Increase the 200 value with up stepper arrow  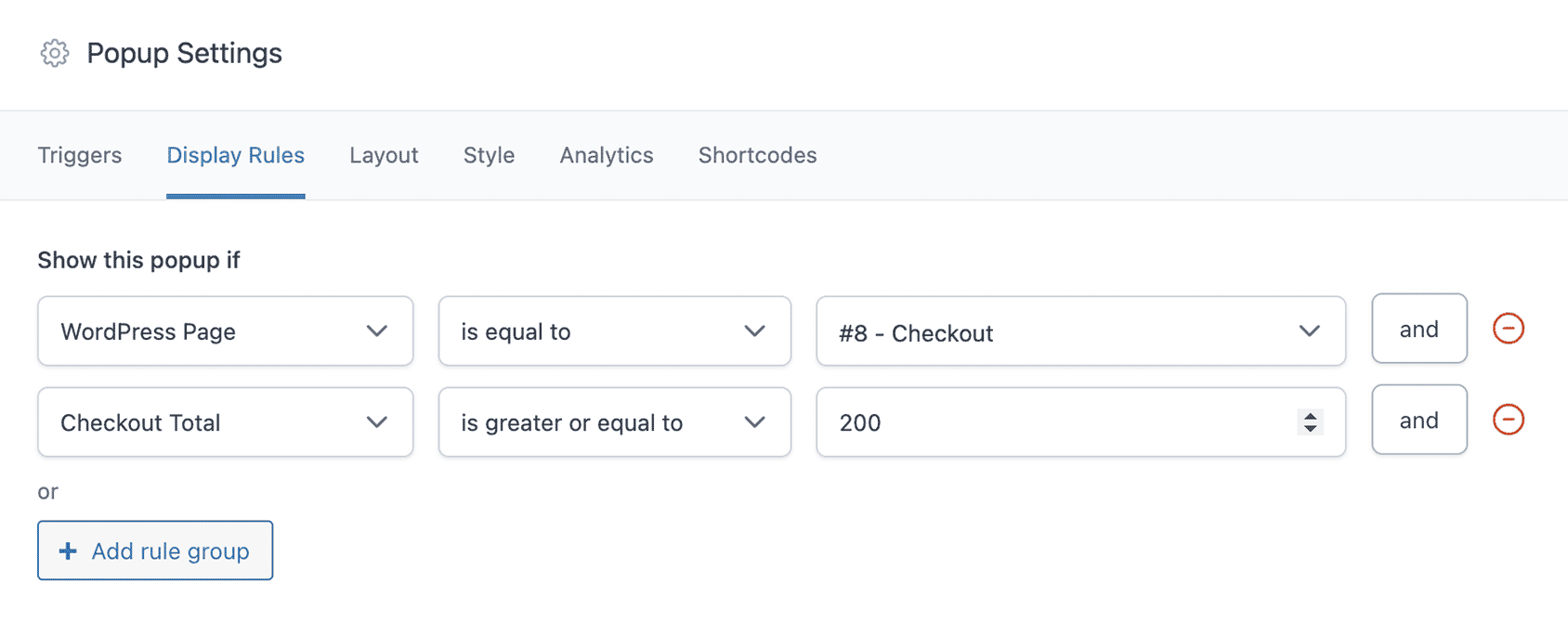pos(1310,416)
